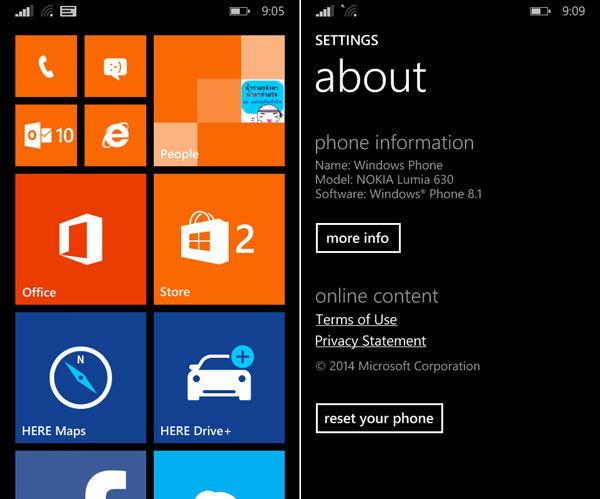The height and width of the screenshot is (499, 600).
Task: Tap the Messaging tile with smiley face
Action: point(115,66)
